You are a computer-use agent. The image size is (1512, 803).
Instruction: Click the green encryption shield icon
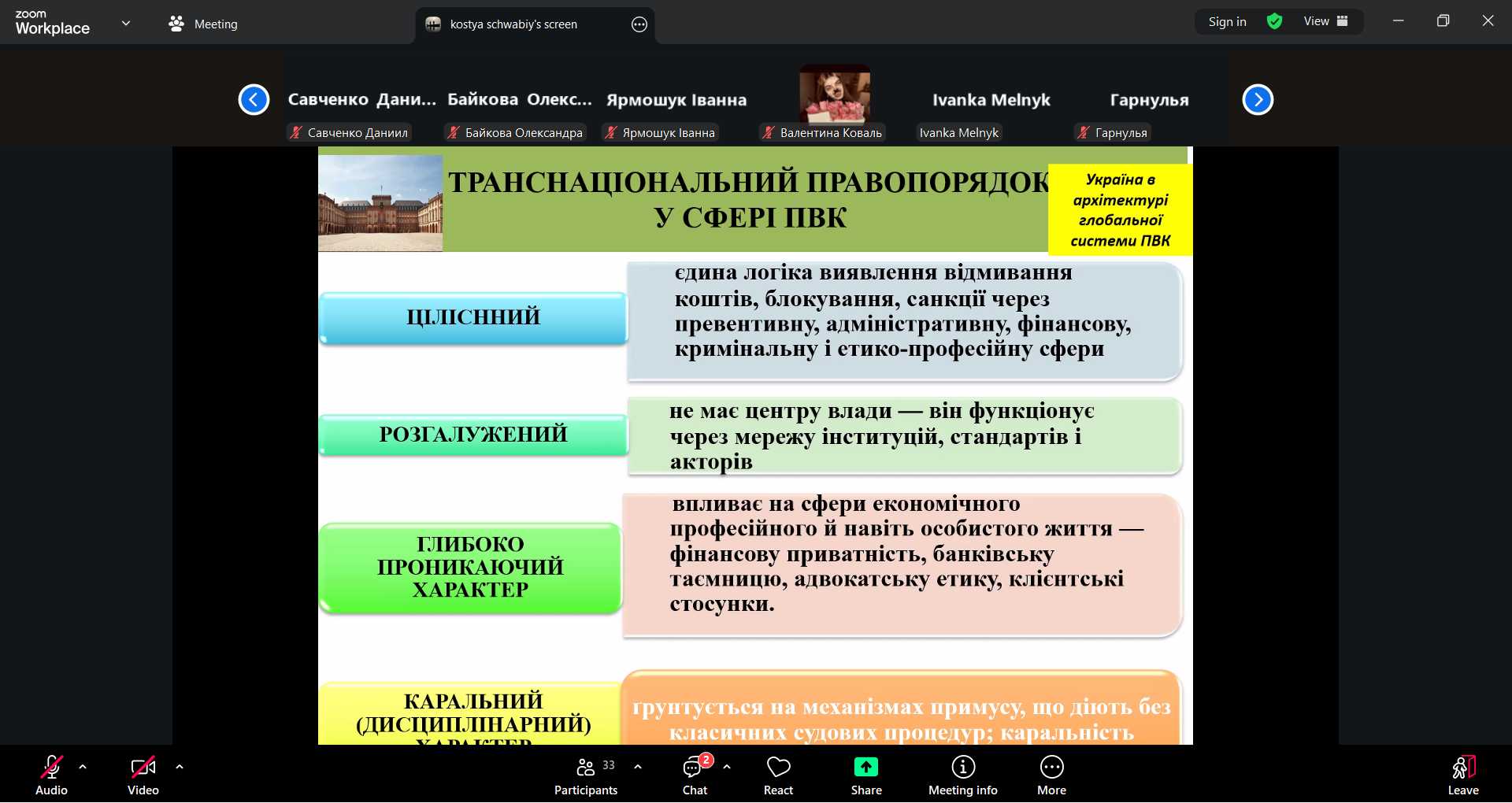coord(1274,22)
